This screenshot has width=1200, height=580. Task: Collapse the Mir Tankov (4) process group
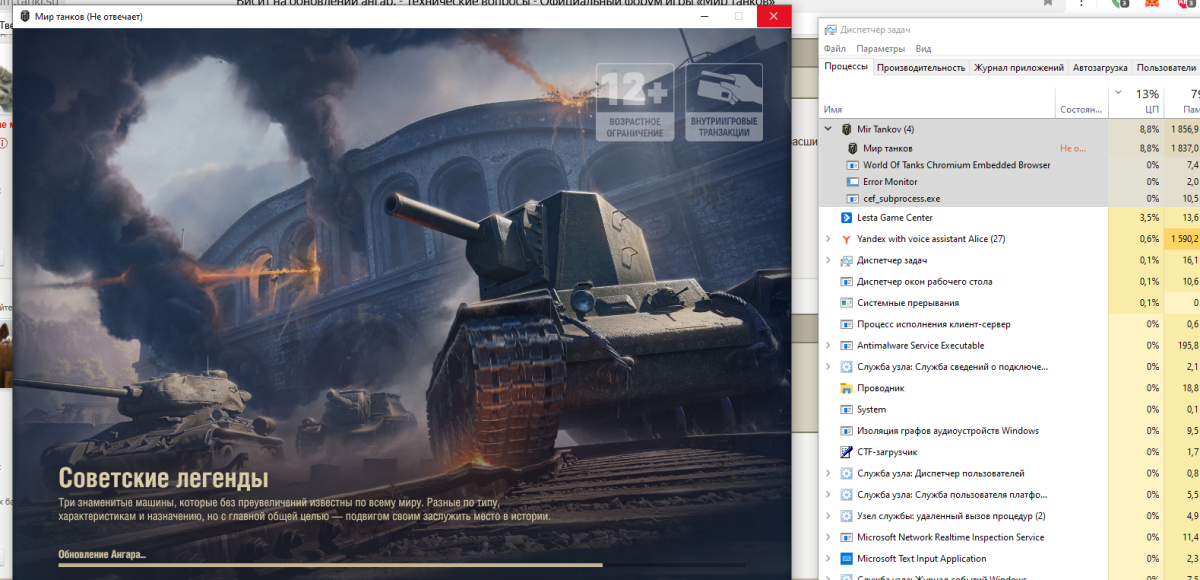coord(827,129)
